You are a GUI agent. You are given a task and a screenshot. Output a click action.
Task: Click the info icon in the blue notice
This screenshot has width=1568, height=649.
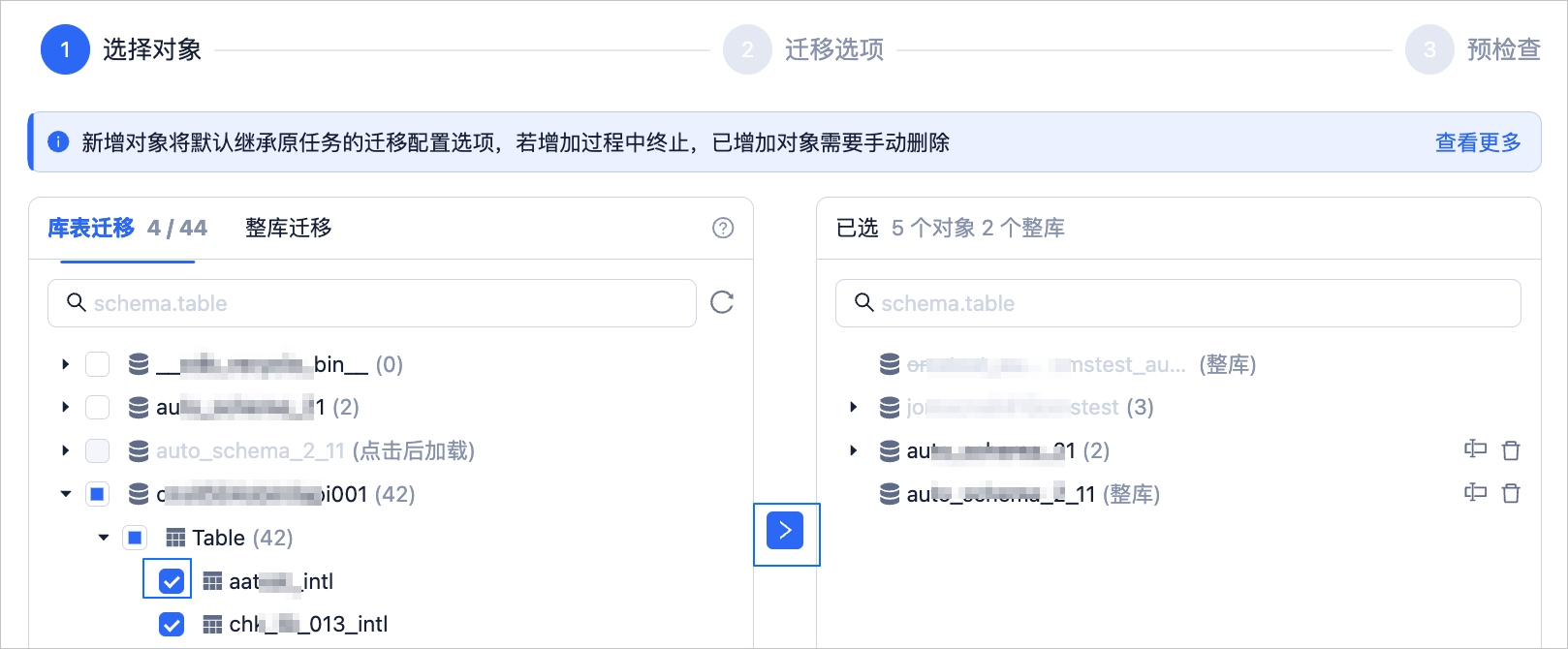point(58,142)
